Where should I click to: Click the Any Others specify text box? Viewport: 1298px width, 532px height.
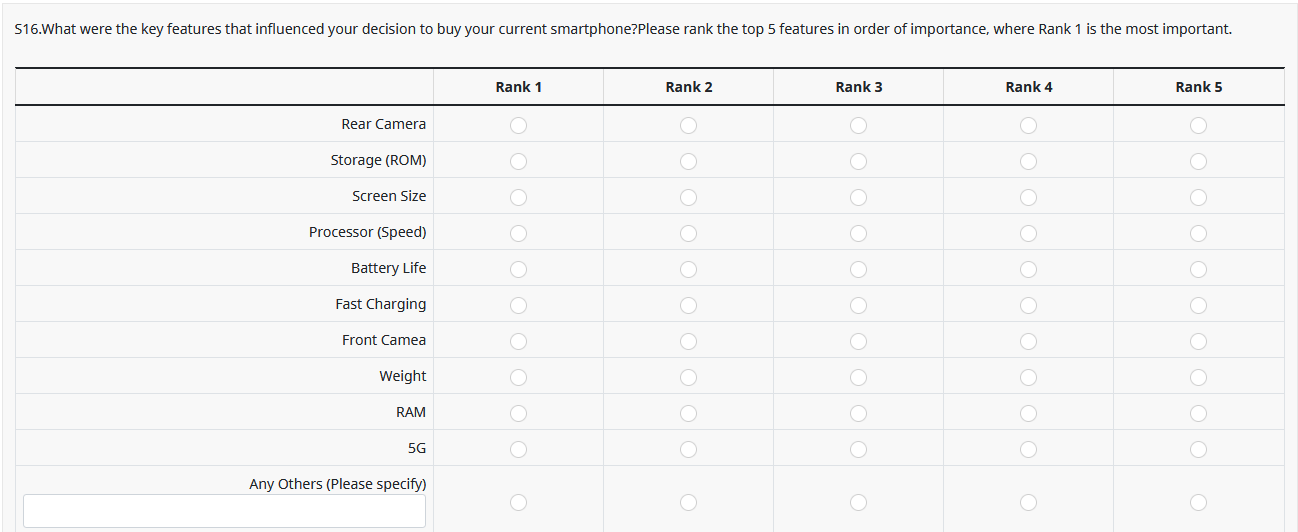[x=224, y=510]
